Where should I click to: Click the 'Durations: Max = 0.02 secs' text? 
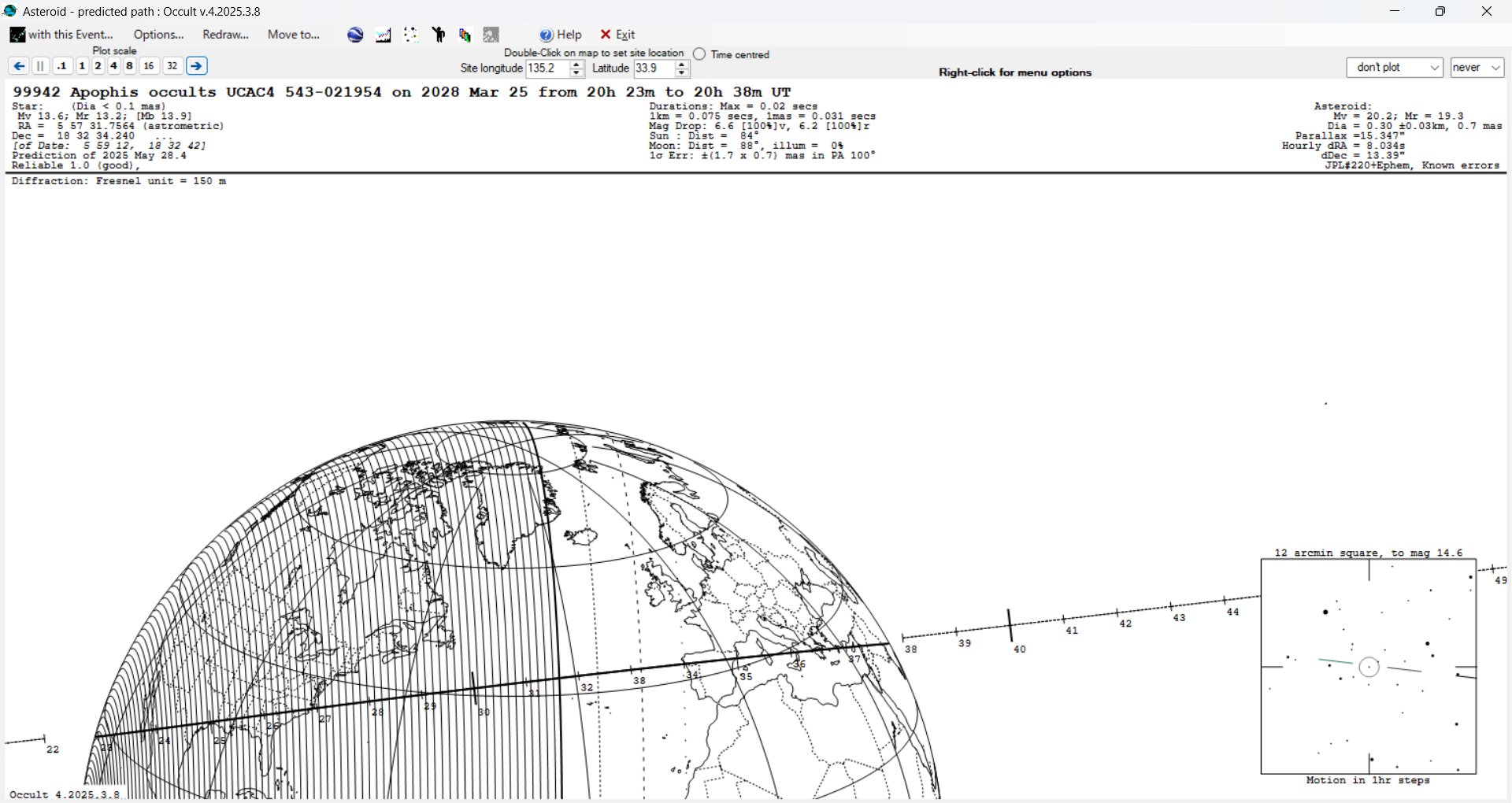click(x=733, y=106)
